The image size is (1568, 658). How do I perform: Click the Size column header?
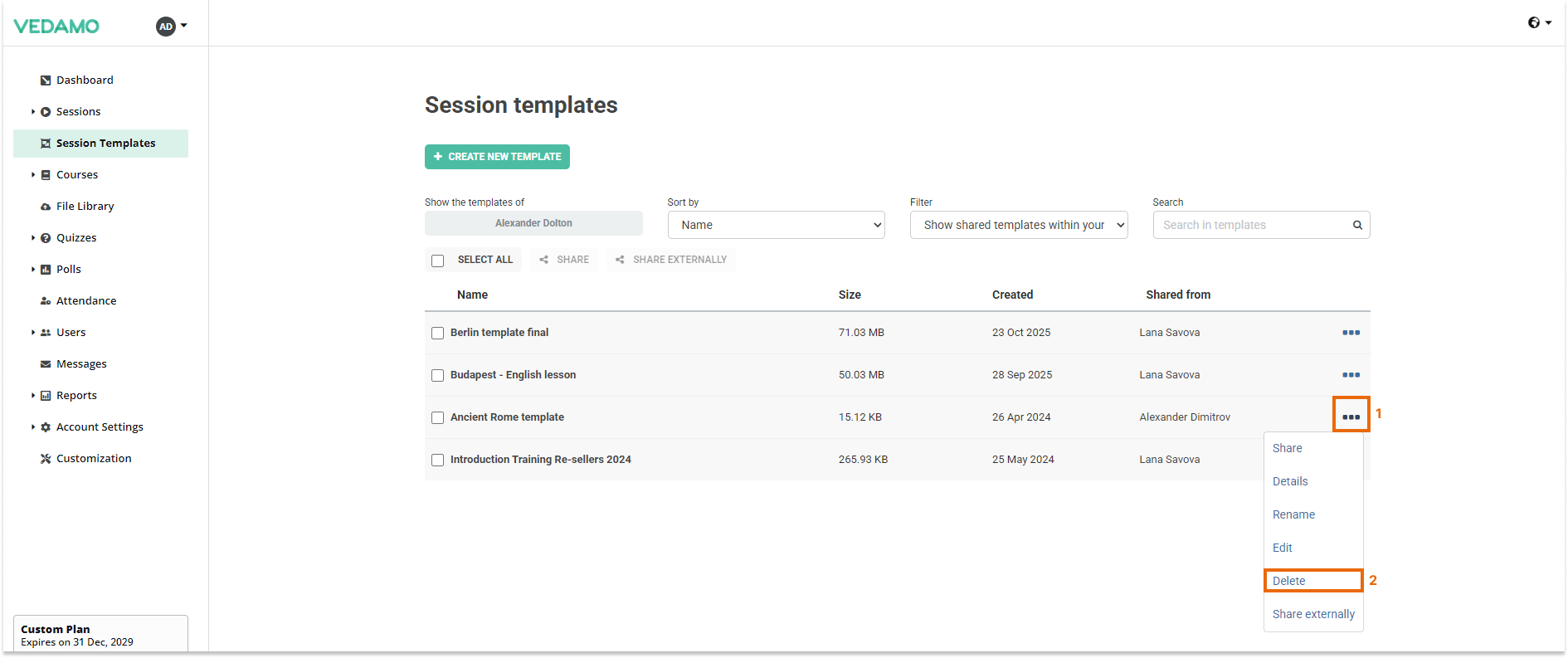pyautogui.click(x=850, y=295)
